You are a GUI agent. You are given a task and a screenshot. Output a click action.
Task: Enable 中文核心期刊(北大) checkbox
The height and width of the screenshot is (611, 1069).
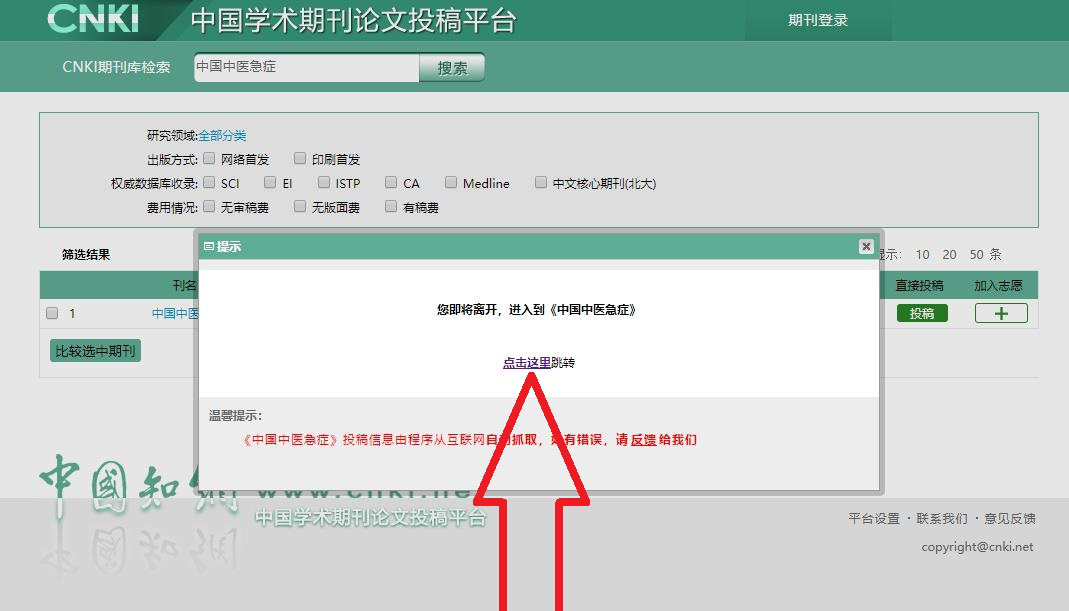click(x=541, y=182)
